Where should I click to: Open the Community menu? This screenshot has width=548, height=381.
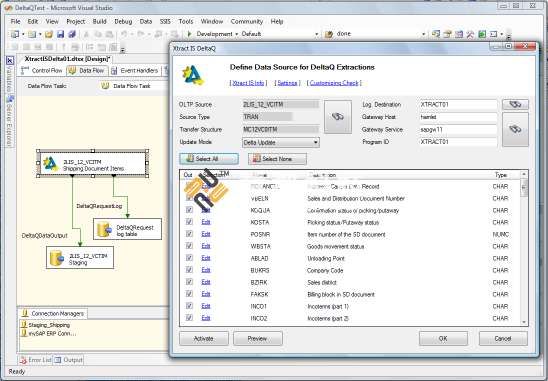click(247, 21)
